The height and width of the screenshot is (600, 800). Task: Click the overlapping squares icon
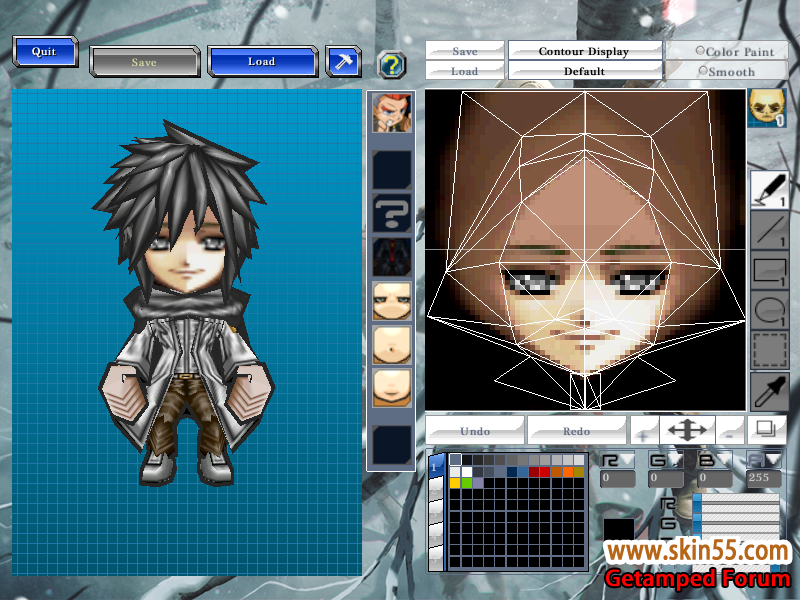click(766, 430)
